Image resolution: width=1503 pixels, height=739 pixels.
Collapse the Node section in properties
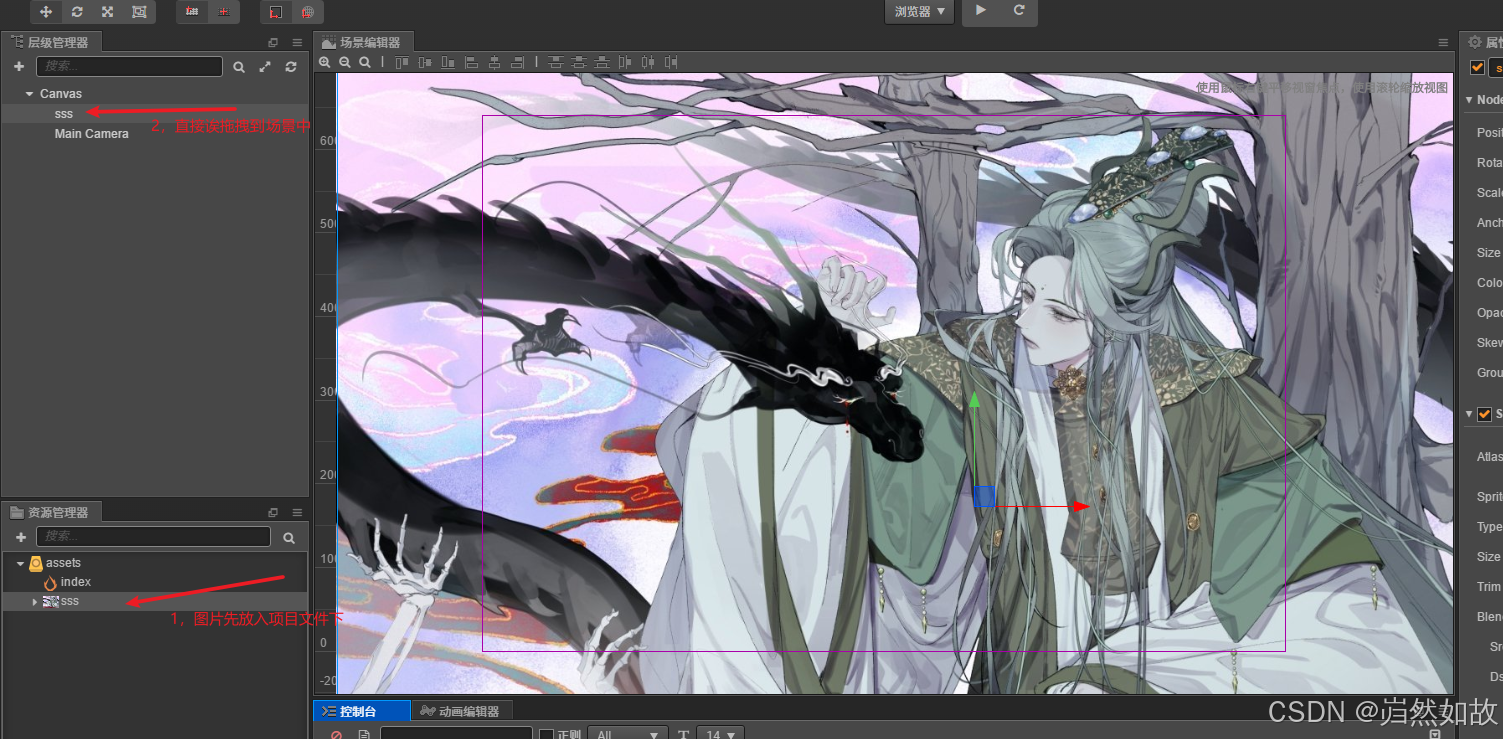tap(1469, 100)
